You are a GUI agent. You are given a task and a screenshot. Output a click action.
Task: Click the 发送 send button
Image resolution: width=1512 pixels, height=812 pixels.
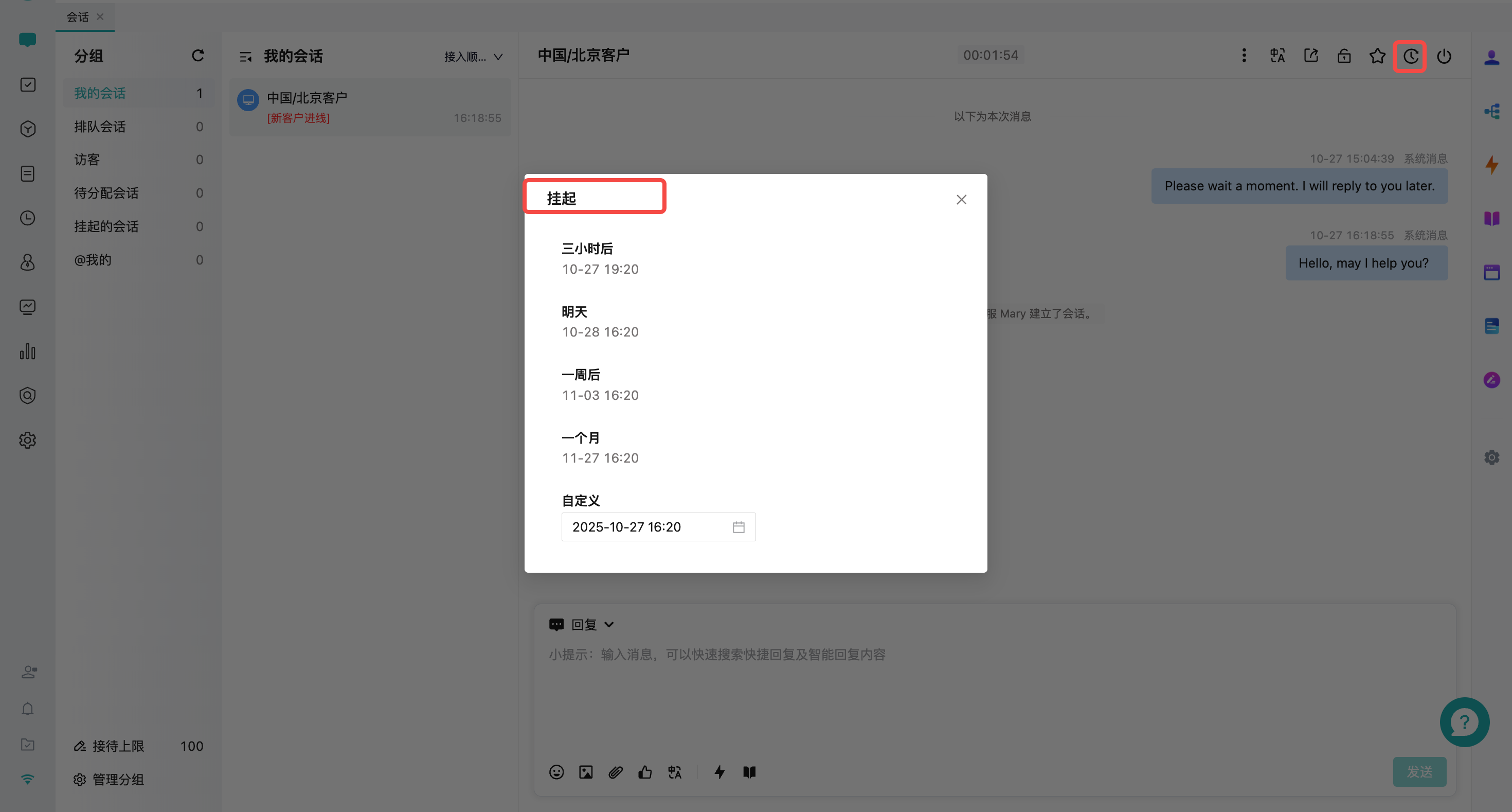point(1420,771)
